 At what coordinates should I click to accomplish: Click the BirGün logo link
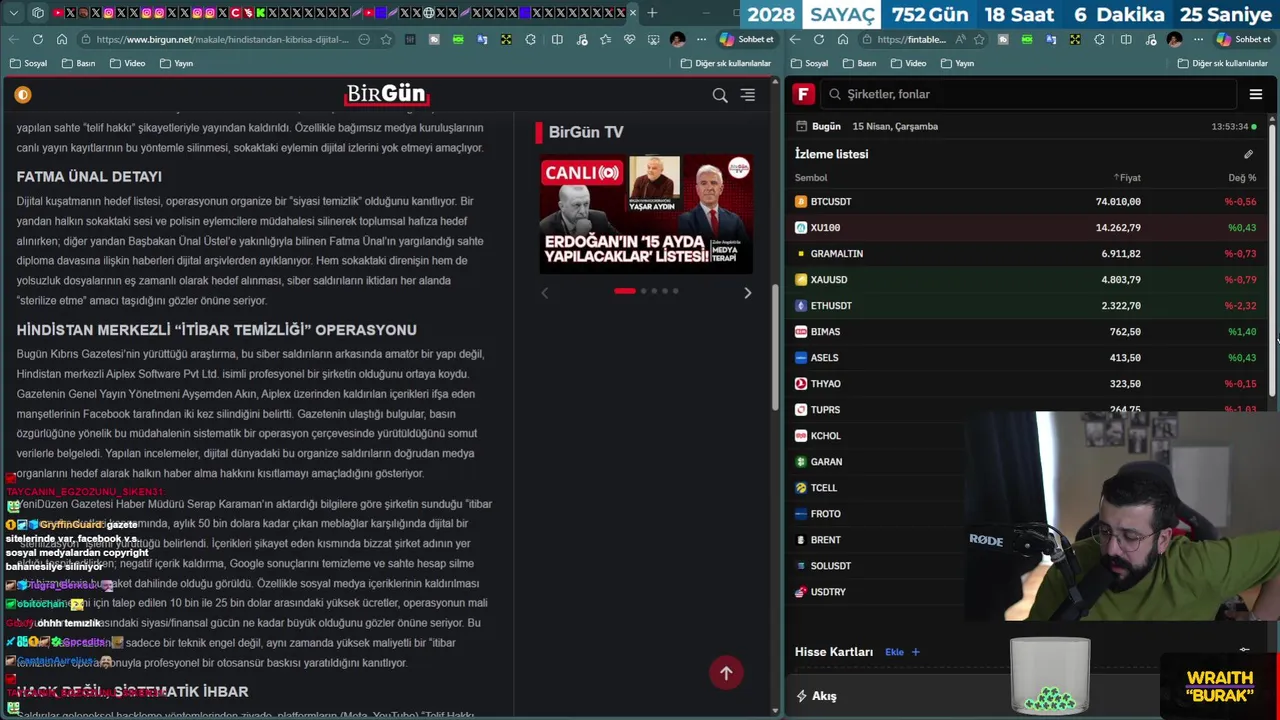386,95
